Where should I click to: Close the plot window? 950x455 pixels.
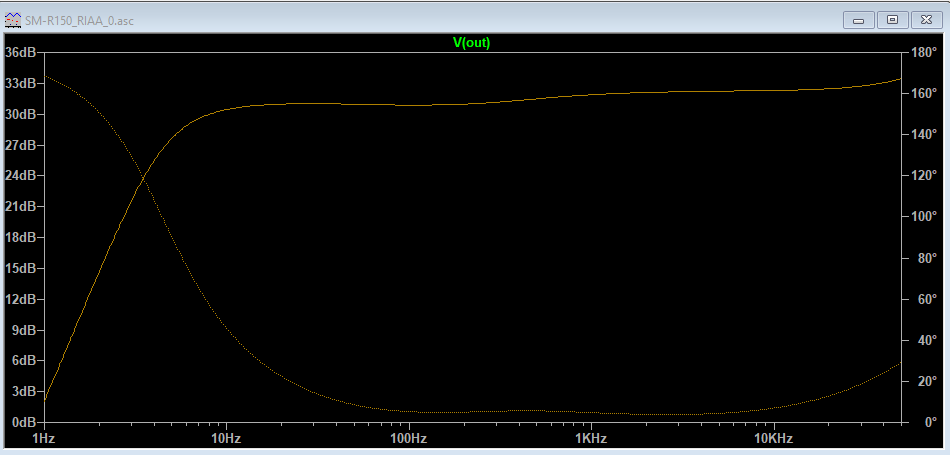click(926, 20)
